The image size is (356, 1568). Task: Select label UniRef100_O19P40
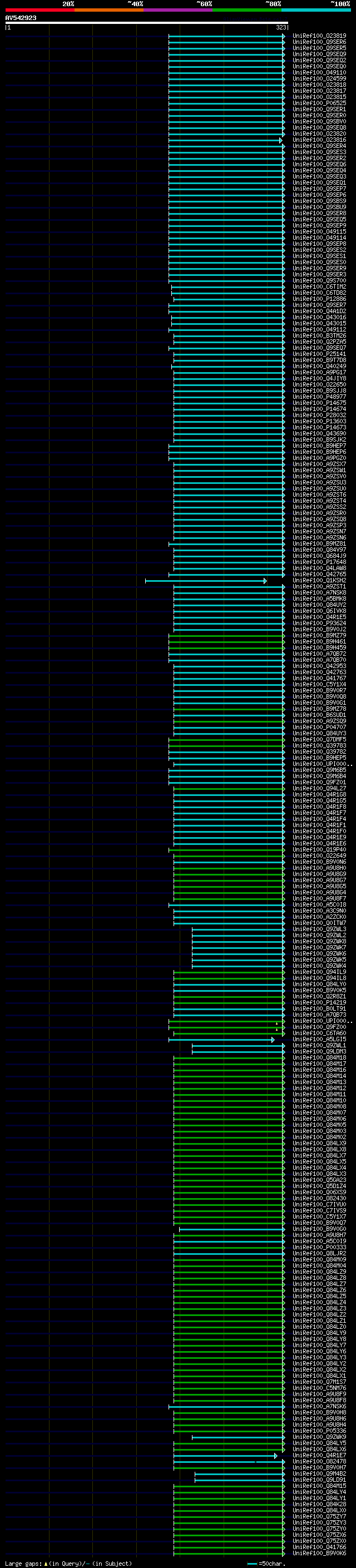[x=319, y=849]
